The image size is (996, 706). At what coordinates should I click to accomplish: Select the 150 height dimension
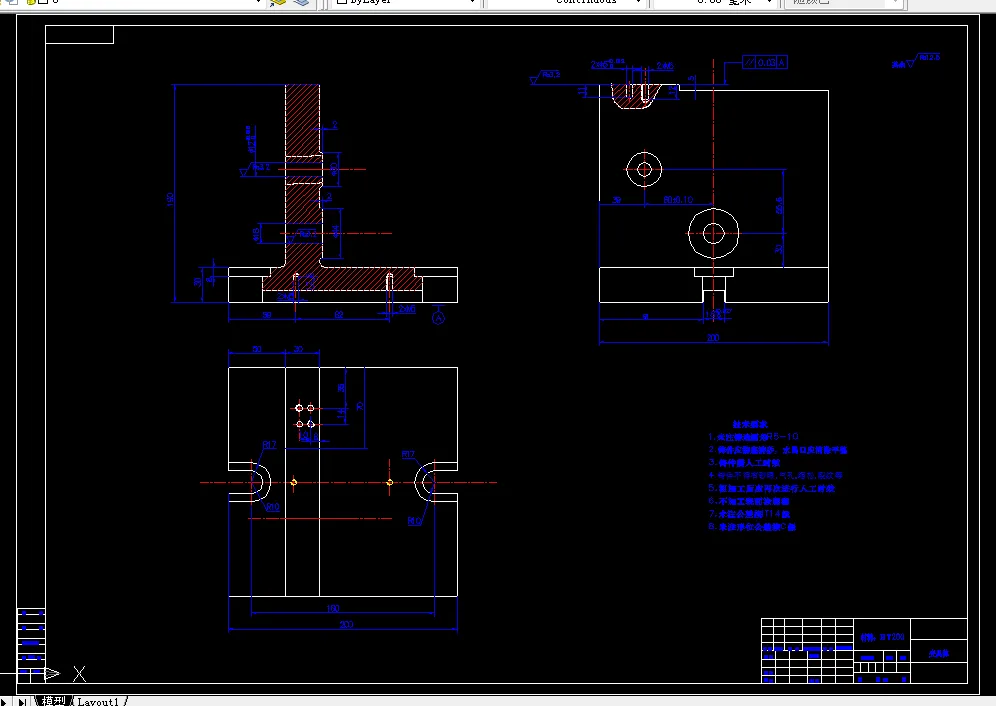[170, 199]
